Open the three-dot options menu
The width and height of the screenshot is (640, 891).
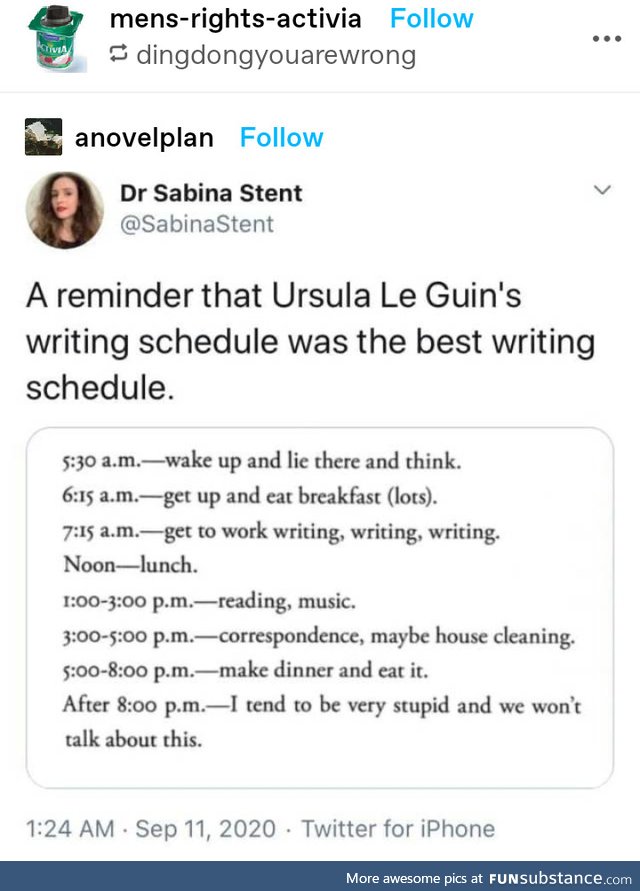[605, 38]
